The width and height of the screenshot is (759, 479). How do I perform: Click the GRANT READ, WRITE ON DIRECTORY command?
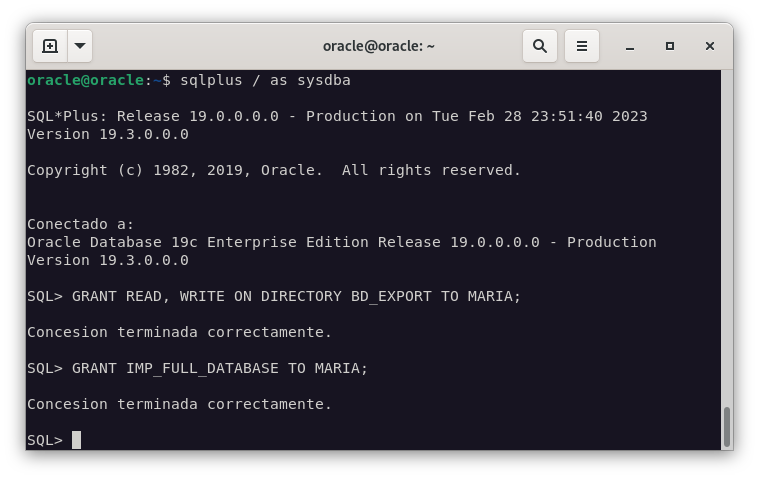click(296, 296)
